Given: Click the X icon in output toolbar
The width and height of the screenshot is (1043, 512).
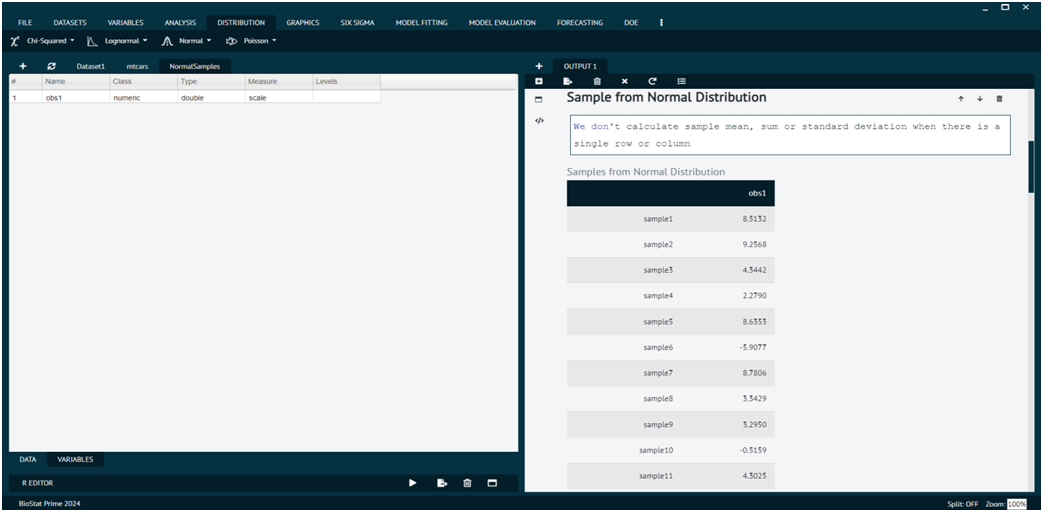Looking at the screenshot, I should click(x=625, y=81).
